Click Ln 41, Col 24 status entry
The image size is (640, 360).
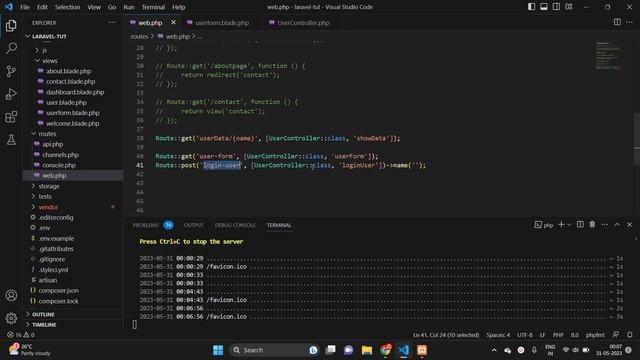pyautogui.click(x=446, y=335)
